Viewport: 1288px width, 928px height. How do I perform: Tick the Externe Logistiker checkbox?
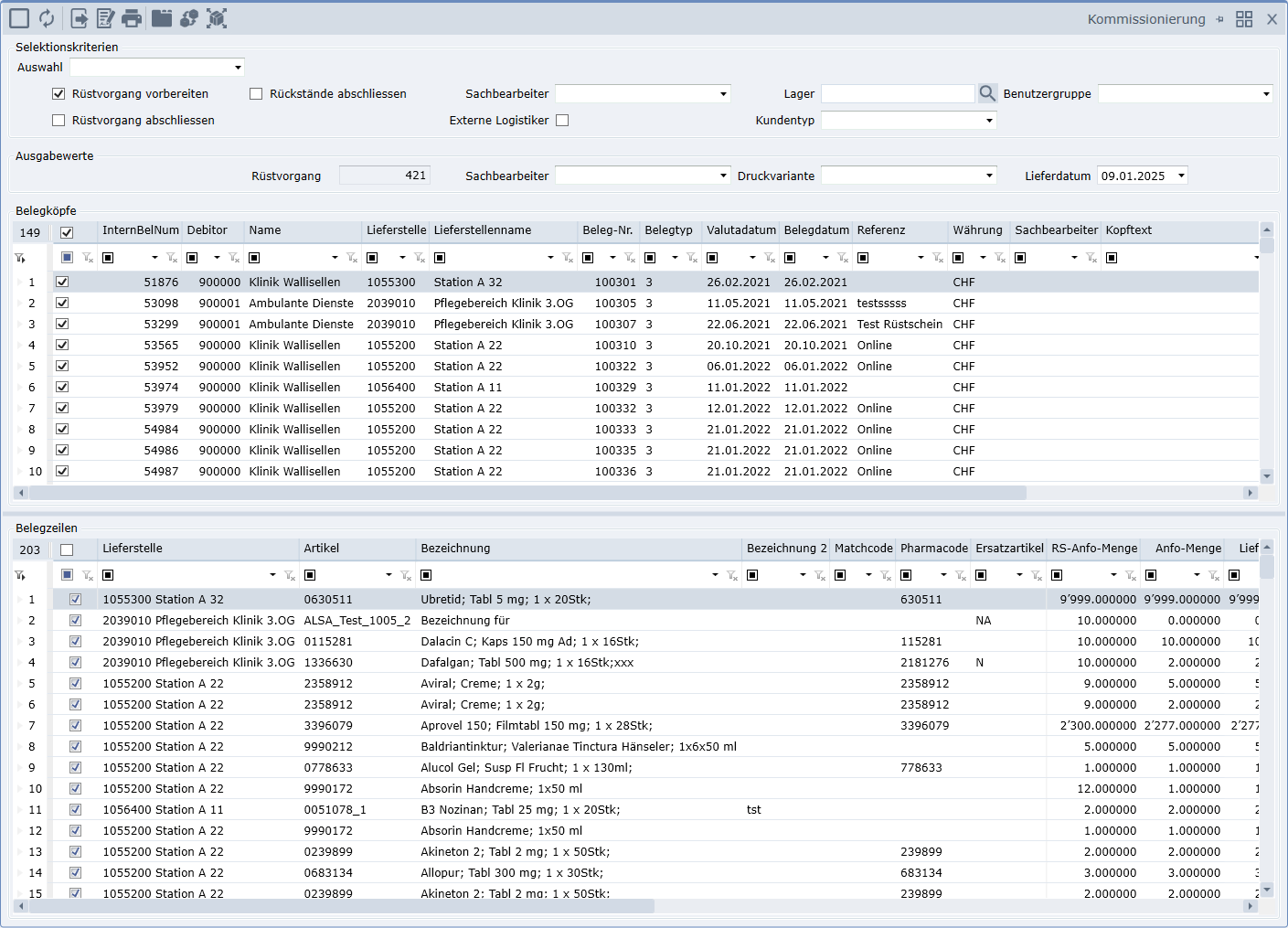click(x=562, y=120)
